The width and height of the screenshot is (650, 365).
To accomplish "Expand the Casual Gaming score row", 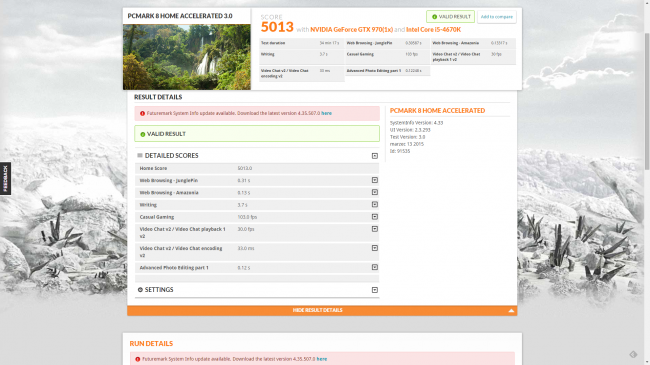I will click(375, 217).
